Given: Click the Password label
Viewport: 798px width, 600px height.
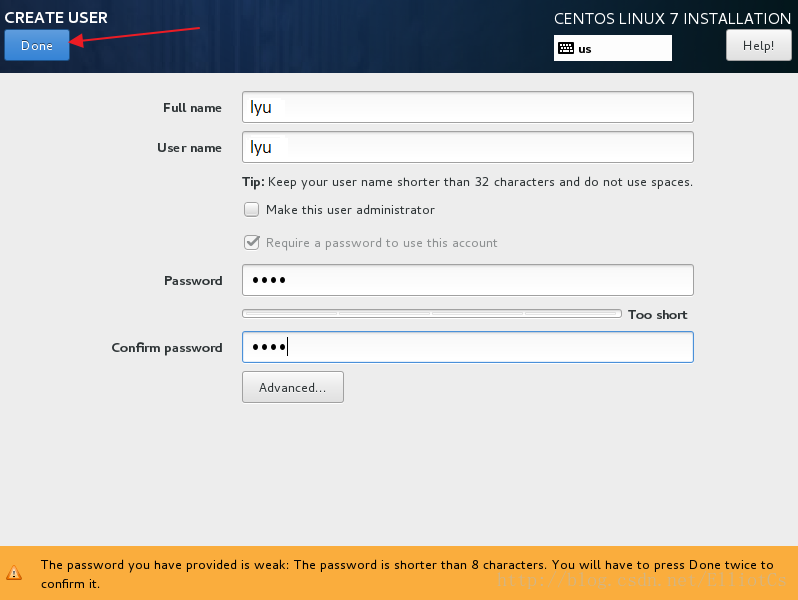Looking at the screenshot, I should point(193,281).
